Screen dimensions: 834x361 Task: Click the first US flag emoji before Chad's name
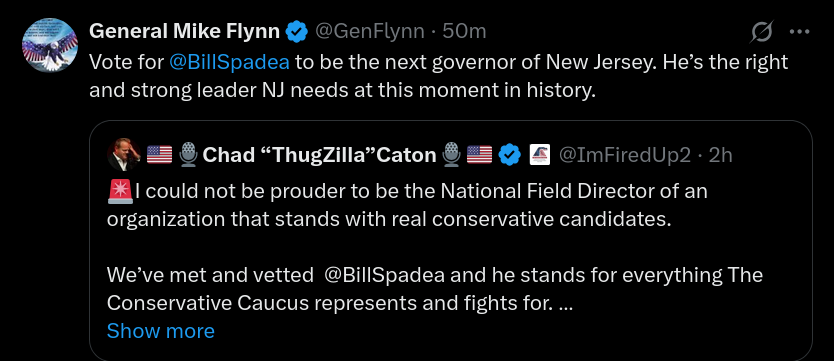click(159, 155)
